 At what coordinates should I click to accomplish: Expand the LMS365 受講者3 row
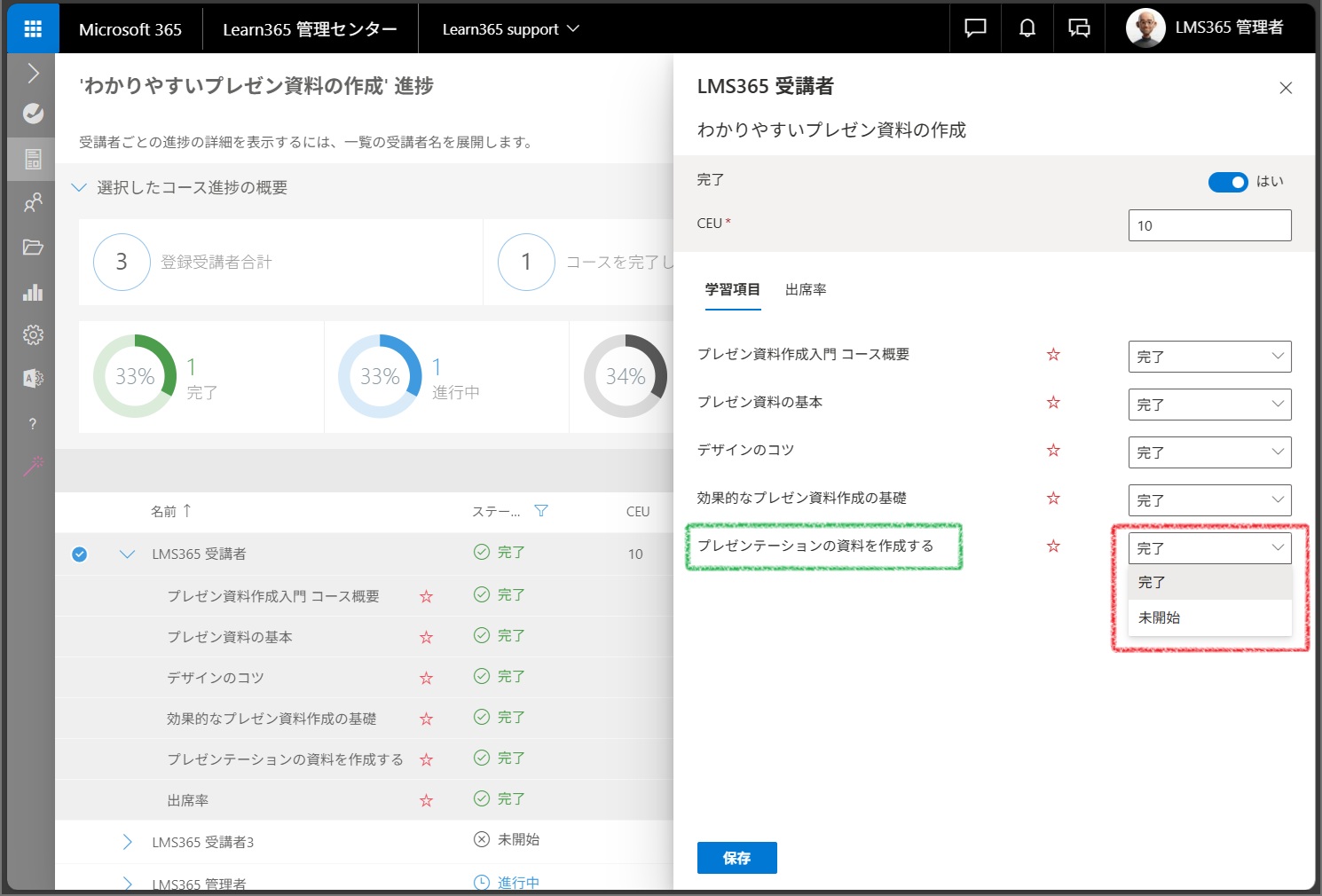pos(127,842)
